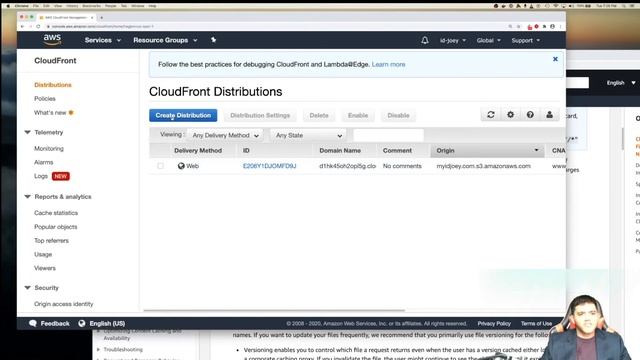Click the AWS logo home icon
This screenshot has height=360, width=640.
click(x=52, y=40)
